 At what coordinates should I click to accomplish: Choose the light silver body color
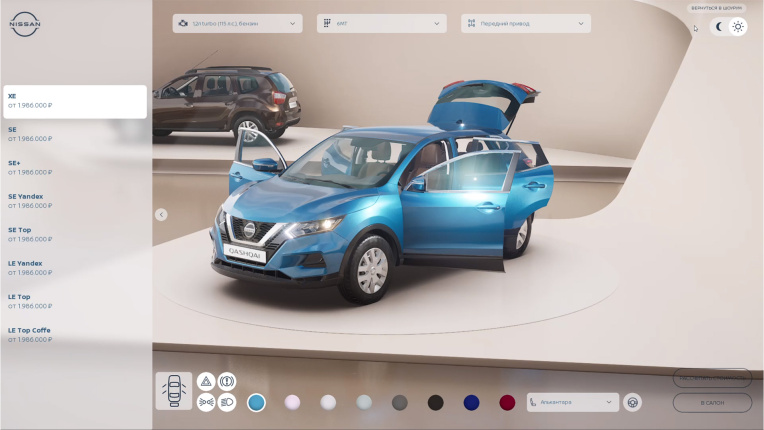[x=364, y=403]
